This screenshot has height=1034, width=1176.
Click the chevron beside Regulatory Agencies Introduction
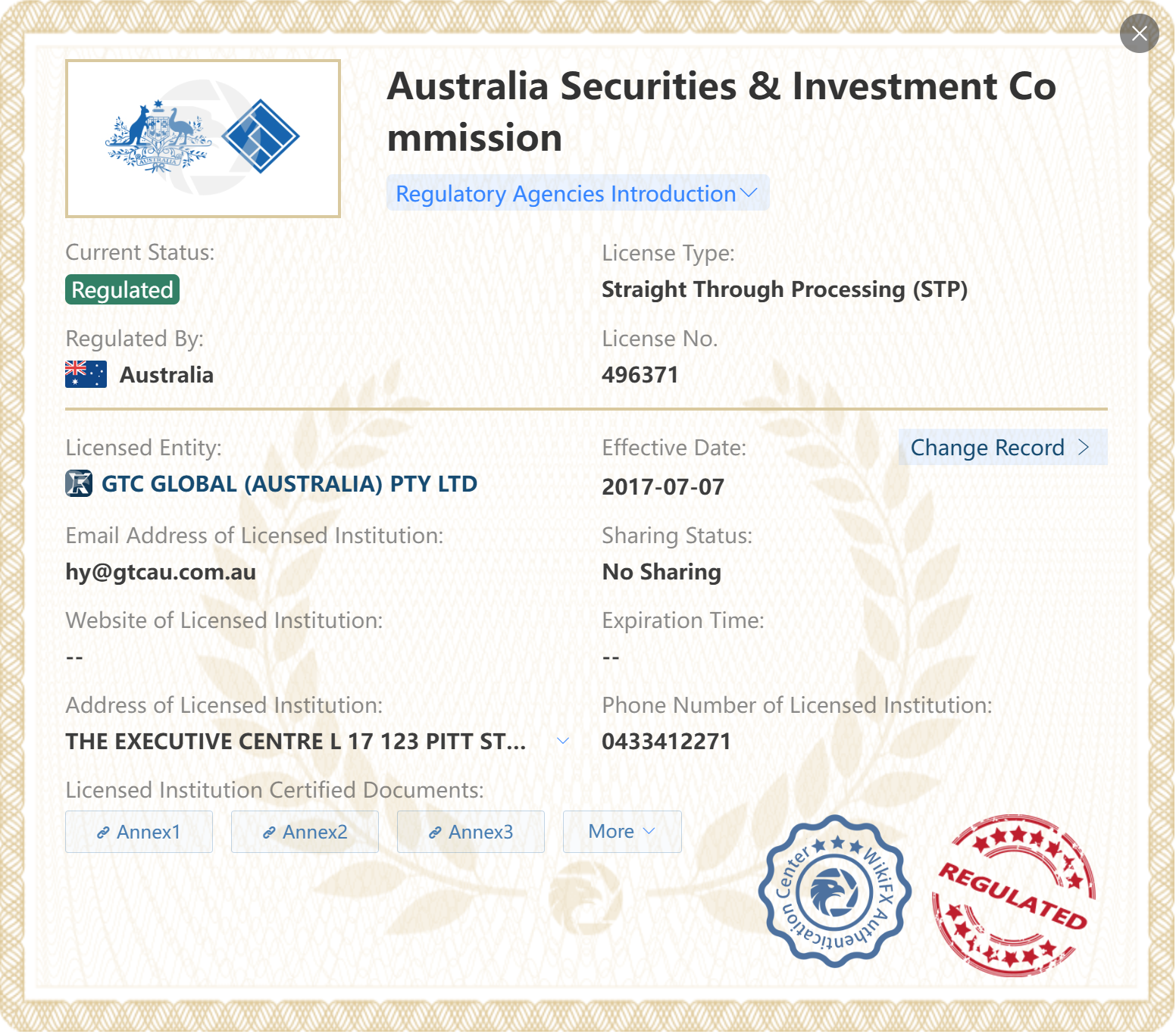click(x=749, y=193)
